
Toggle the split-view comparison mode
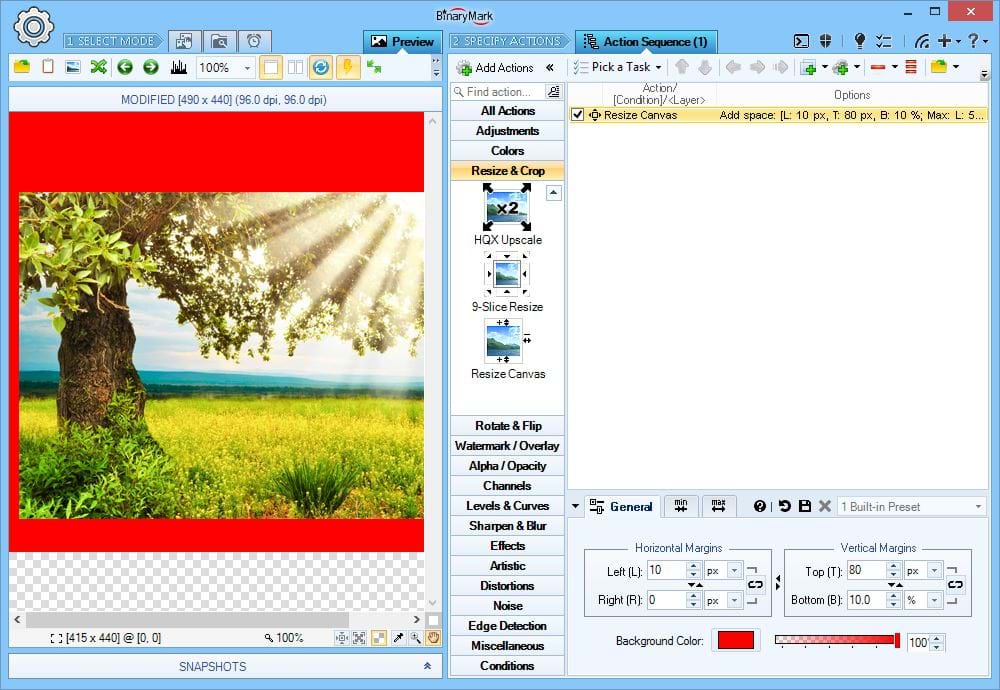tap(294, 68)
